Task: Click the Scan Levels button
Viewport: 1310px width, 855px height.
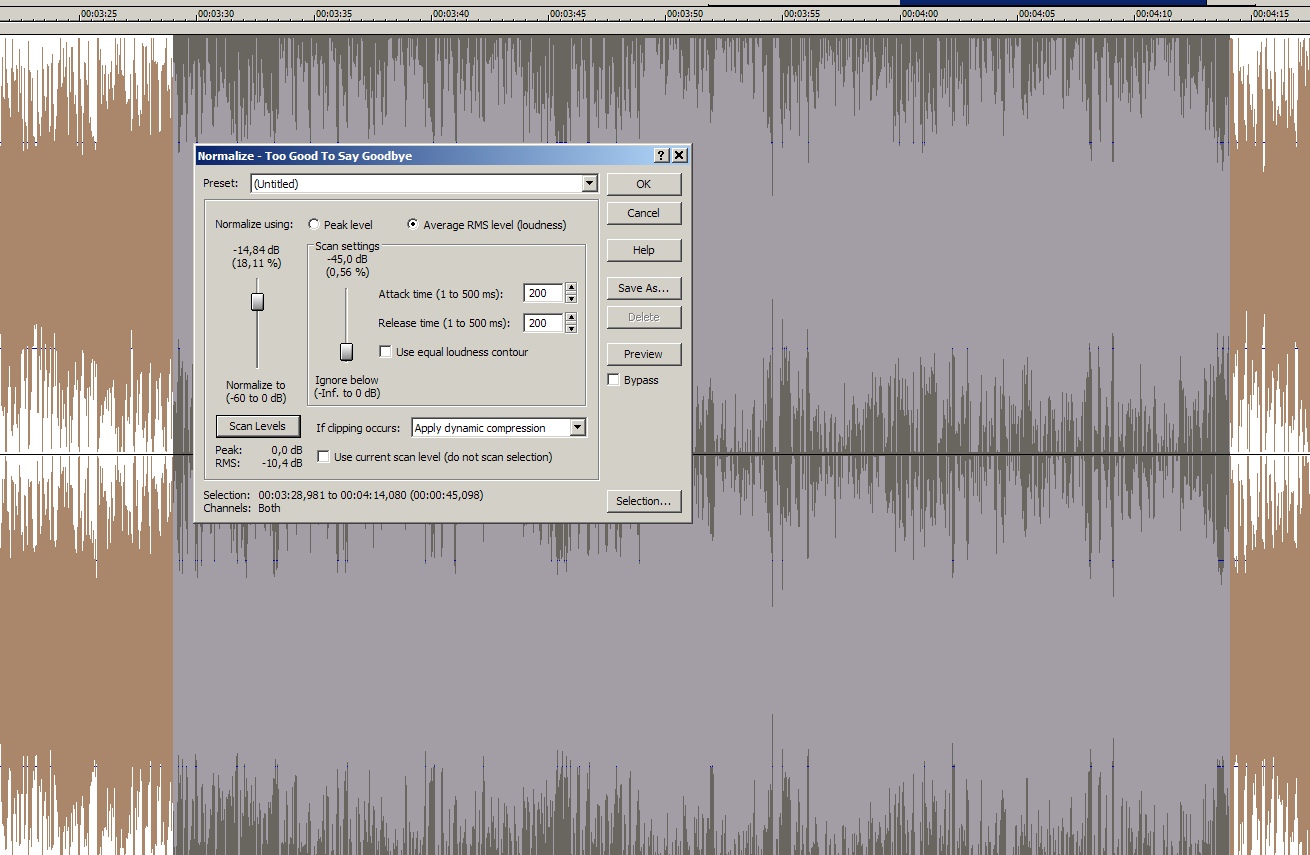Action: tap(257, 426)
